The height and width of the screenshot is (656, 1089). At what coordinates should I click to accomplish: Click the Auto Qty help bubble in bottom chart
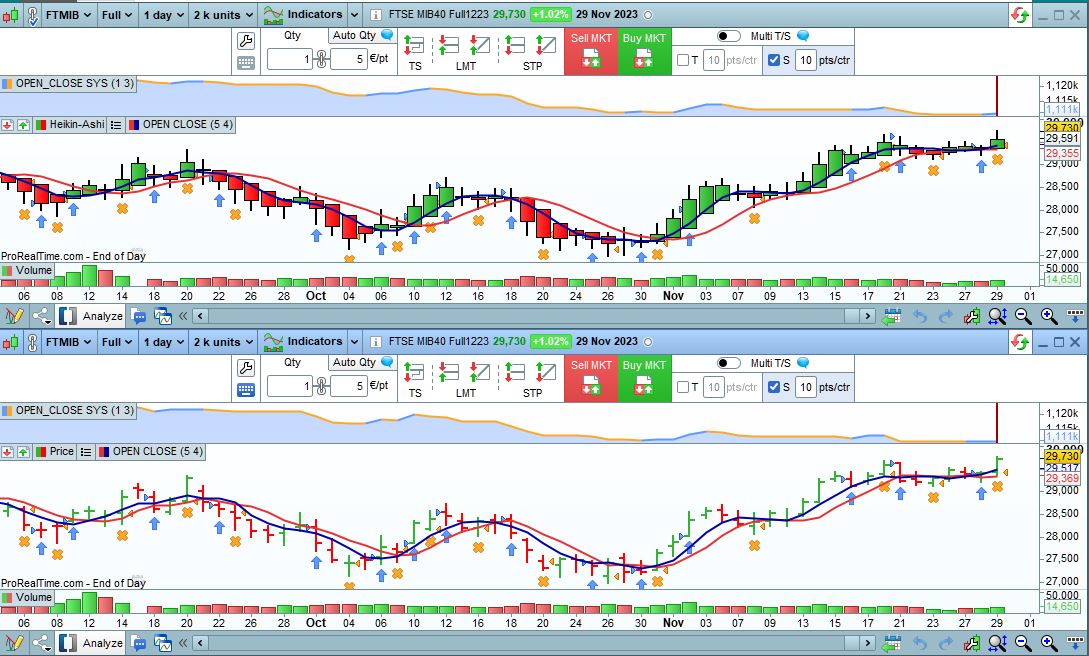[x=388, y=362]
